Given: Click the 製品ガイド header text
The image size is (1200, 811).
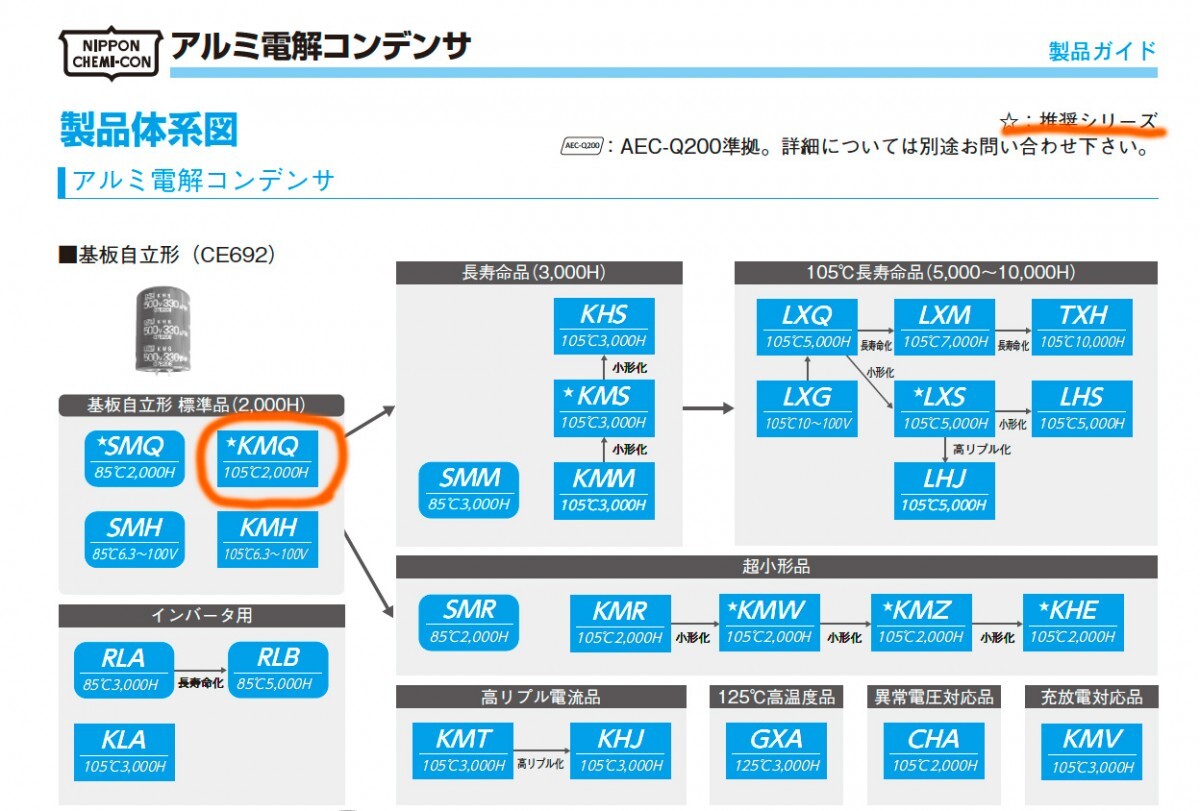Looking at the screenshot, I should point(1102,51).
